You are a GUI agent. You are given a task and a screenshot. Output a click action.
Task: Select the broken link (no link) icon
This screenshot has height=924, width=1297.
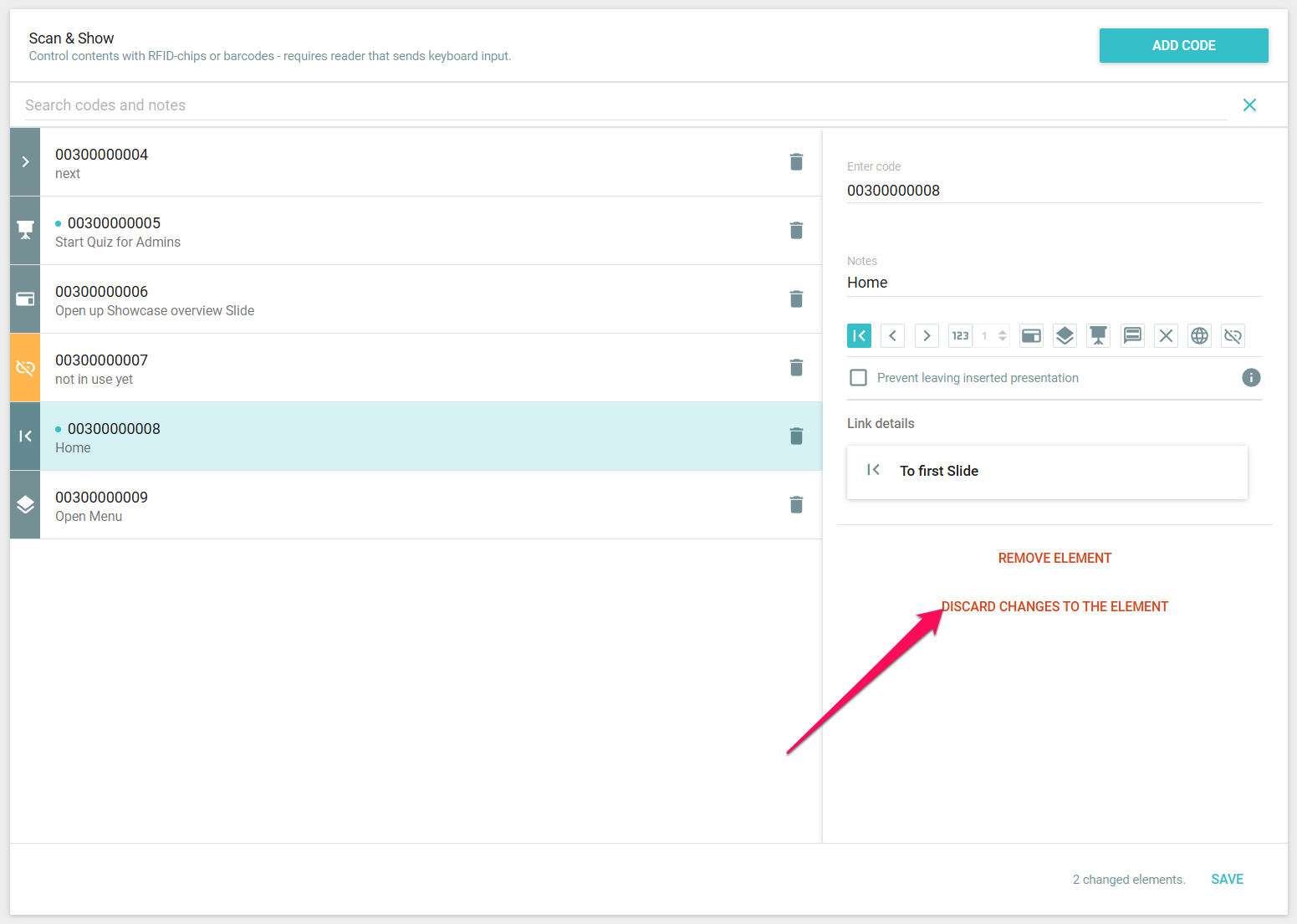(x=1233, y=335)
